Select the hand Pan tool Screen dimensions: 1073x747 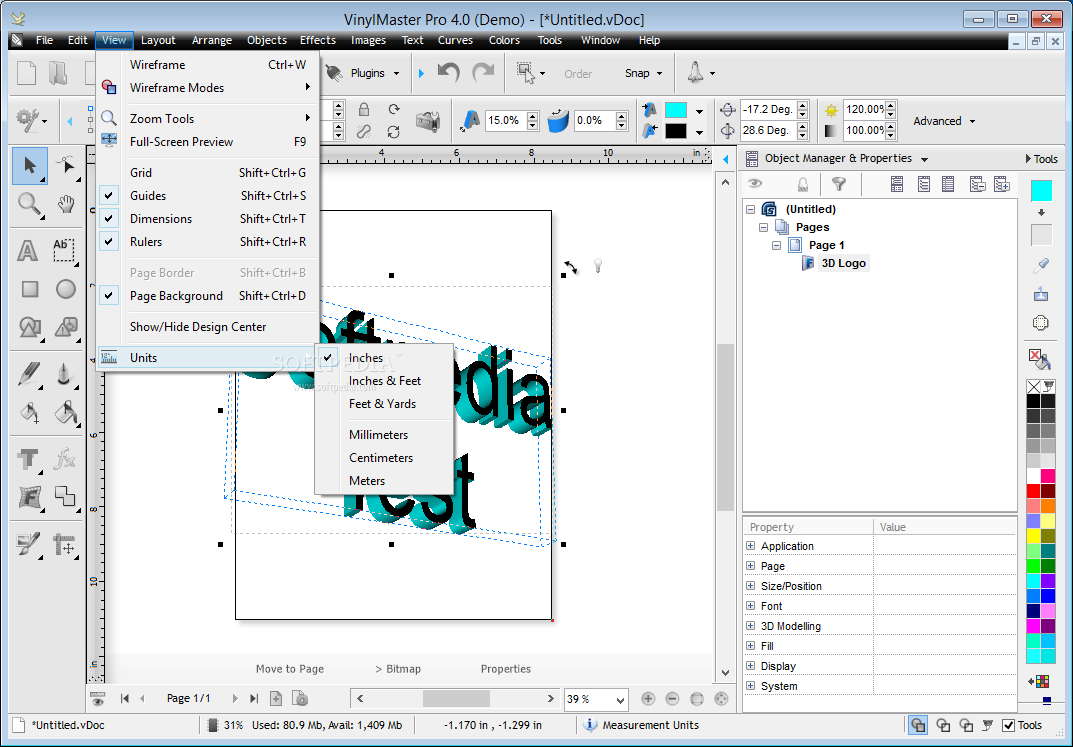click(x=66, y=203)
